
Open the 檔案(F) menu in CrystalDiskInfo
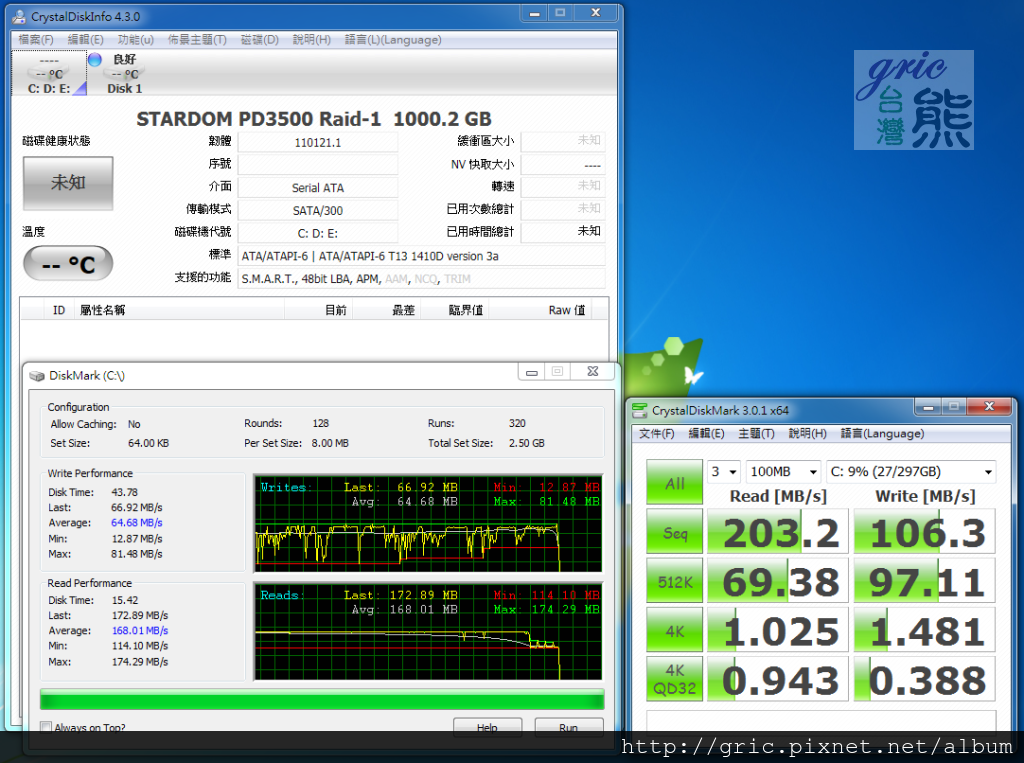point(35,40)
